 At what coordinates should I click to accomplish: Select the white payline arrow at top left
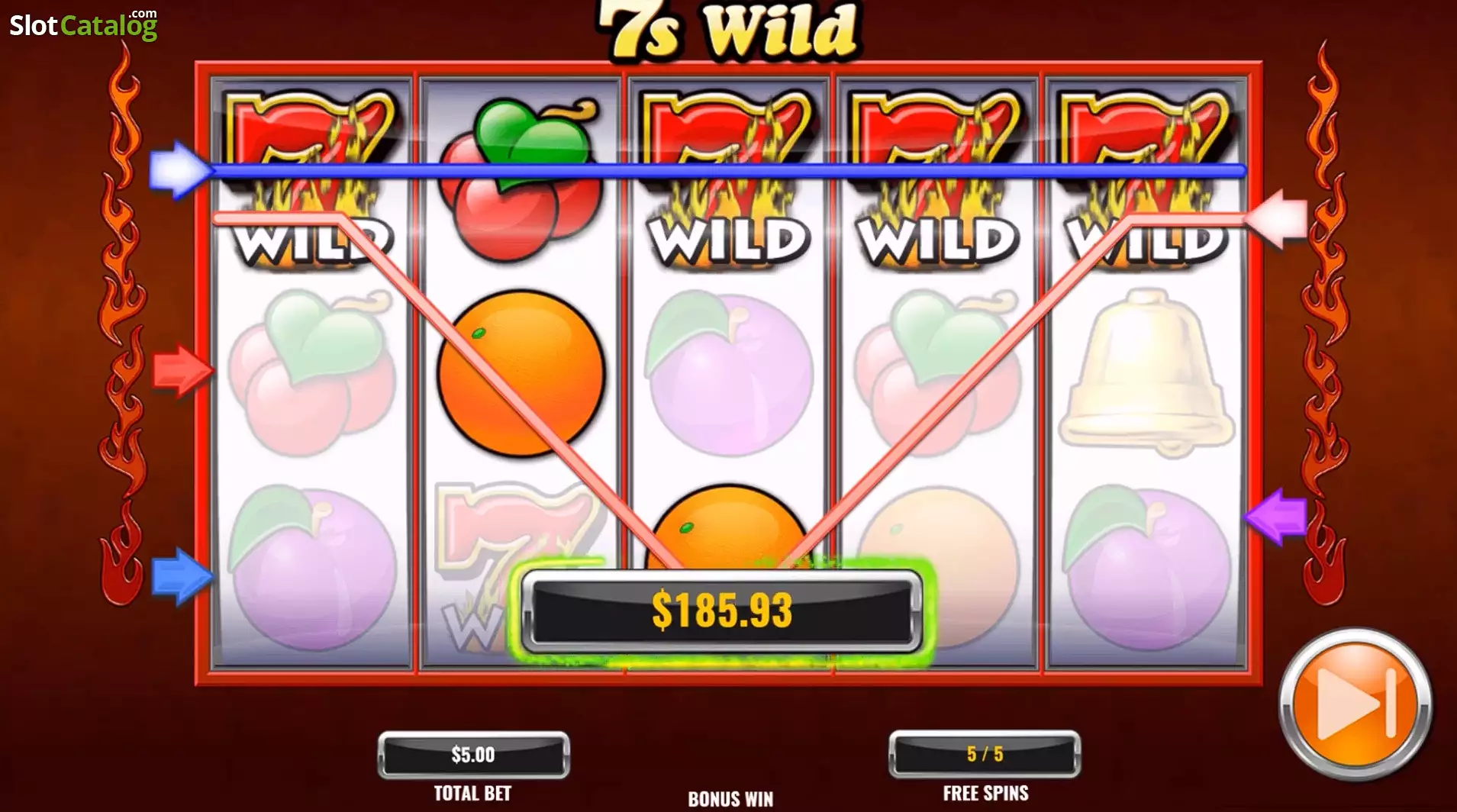(x=180, y=170)
